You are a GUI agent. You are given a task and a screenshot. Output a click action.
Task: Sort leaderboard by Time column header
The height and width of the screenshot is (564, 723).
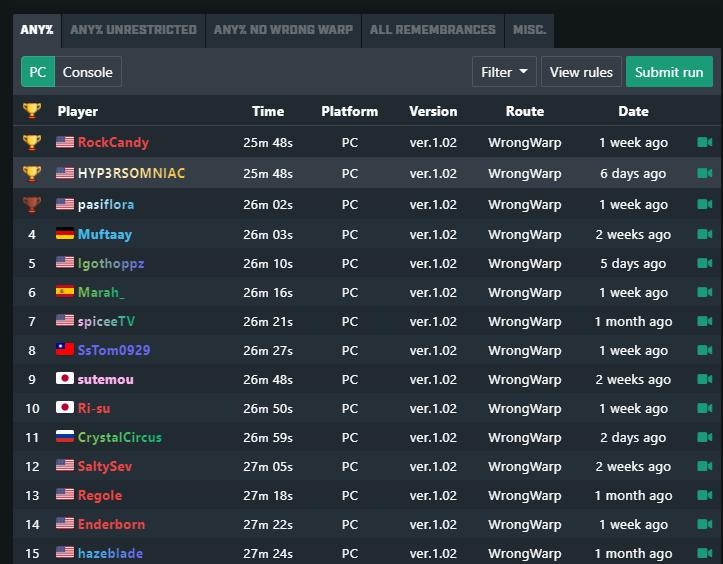pyautogui.click(x=268, y=111)
